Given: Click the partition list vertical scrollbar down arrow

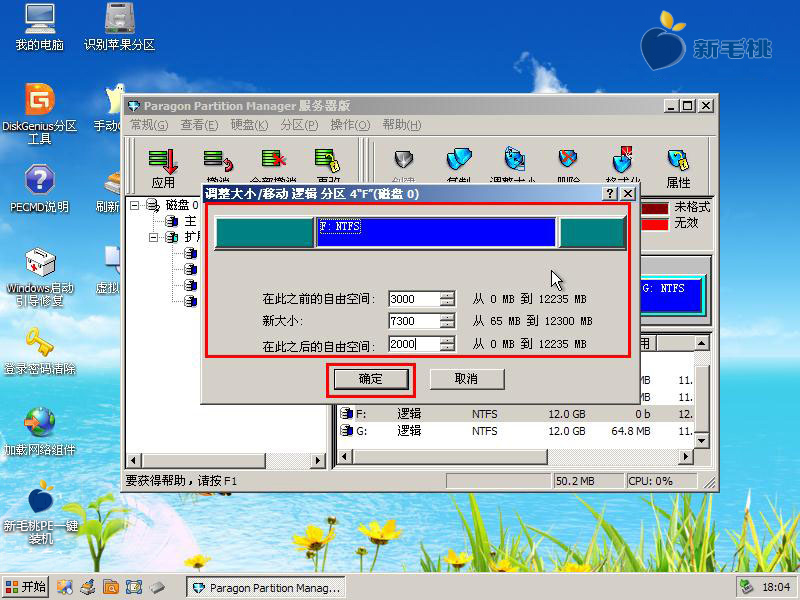Looking at the screenshot, I should pyautogui.click(x=702, y=440).
